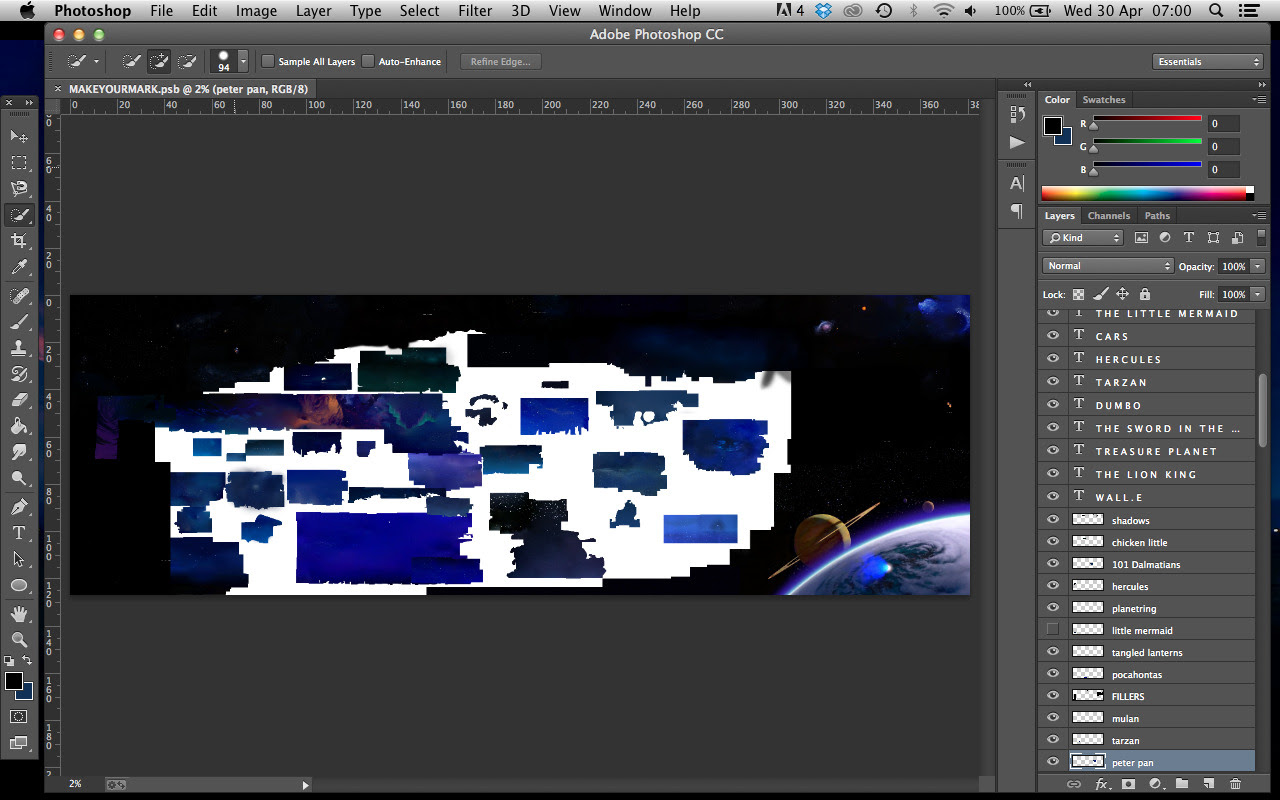The width and height of the screenshot is (1280, 800).
Task: Open the Color panel options menu
Action: click(x=1258, y=99)
